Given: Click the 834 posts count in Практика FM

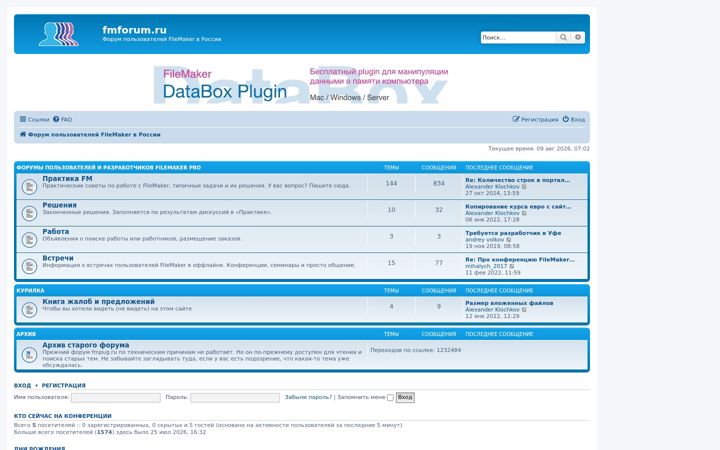Looking at the screenshot, I should click(439, 183).
